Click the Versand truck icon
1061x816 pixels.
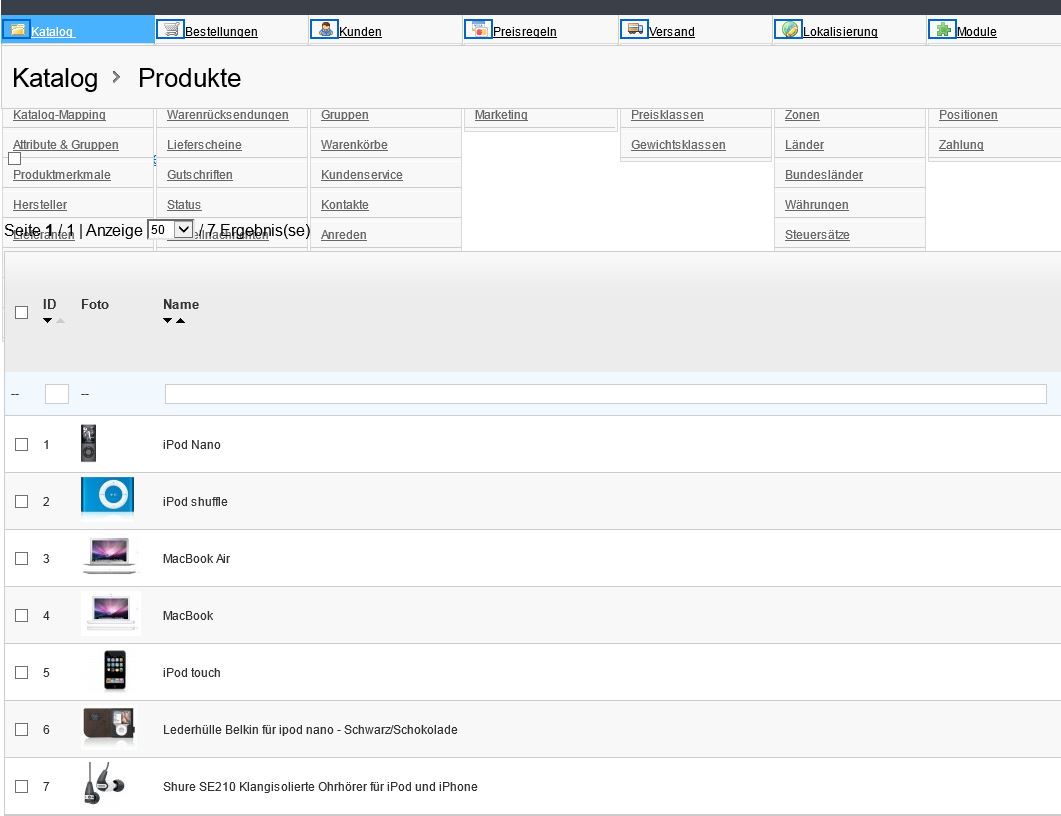(634, 29)
